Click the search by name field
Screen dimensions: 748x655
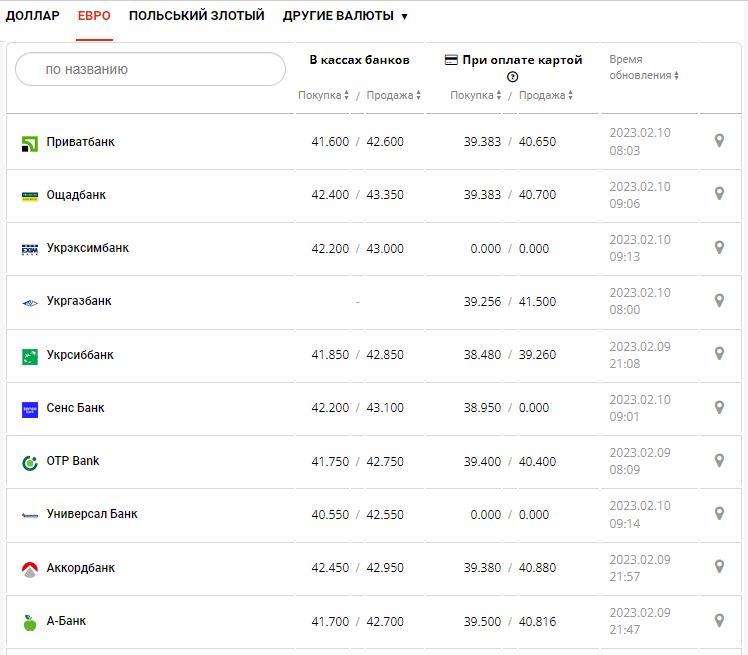coord(150,69)
